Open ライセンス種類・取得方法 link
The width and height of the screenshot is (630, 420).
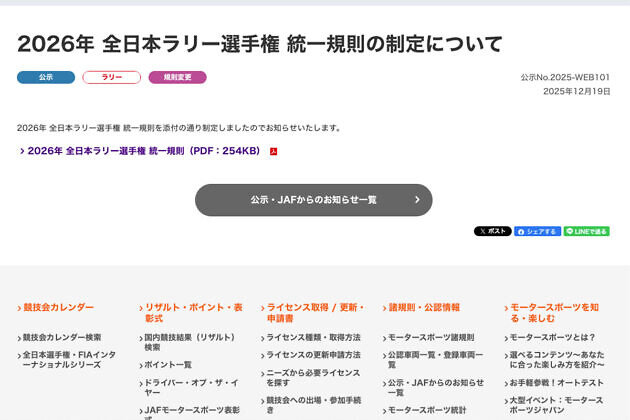(313, 338)
